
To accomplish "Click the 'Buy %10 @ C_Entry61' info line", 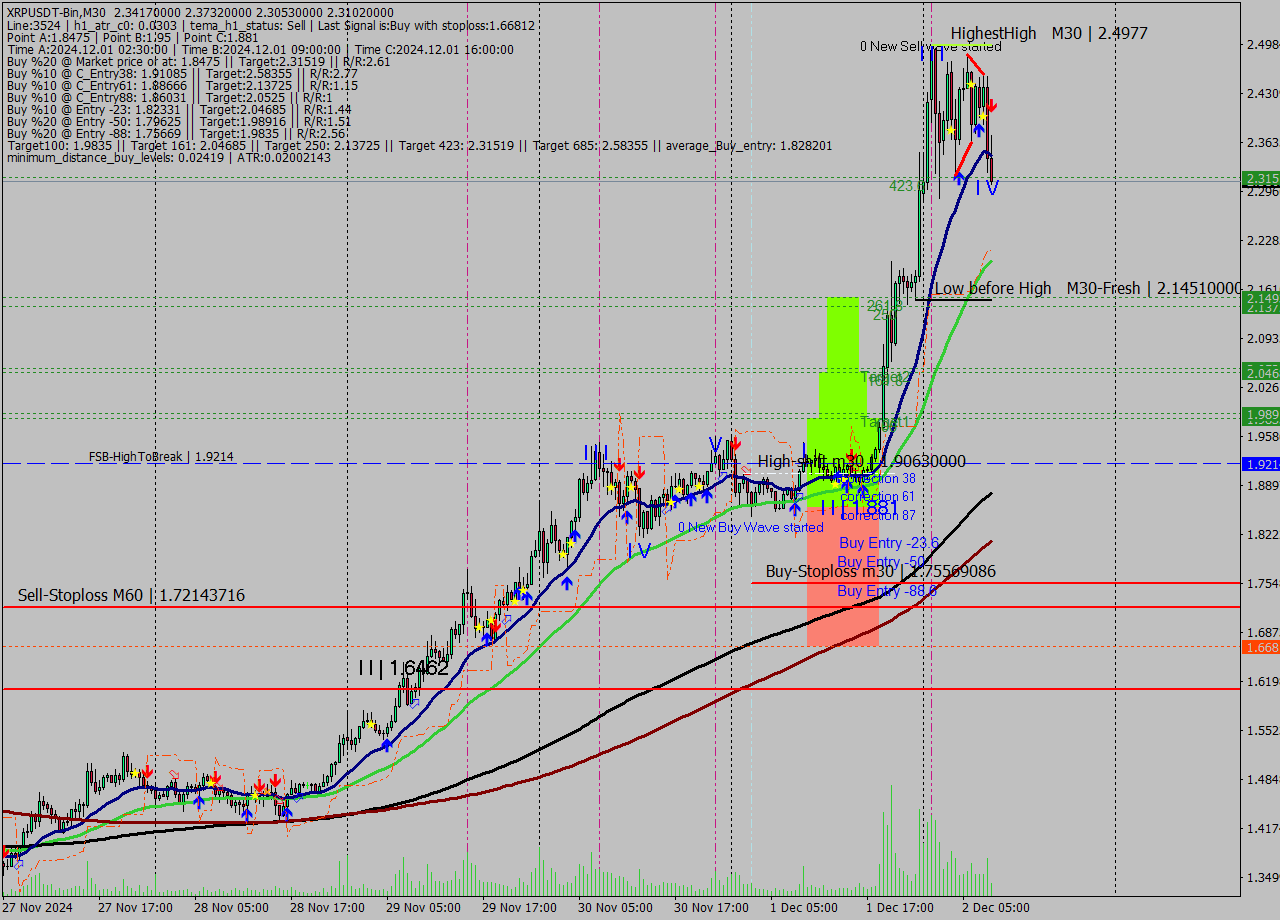I will pyautogui.click(x=182, y=85).
